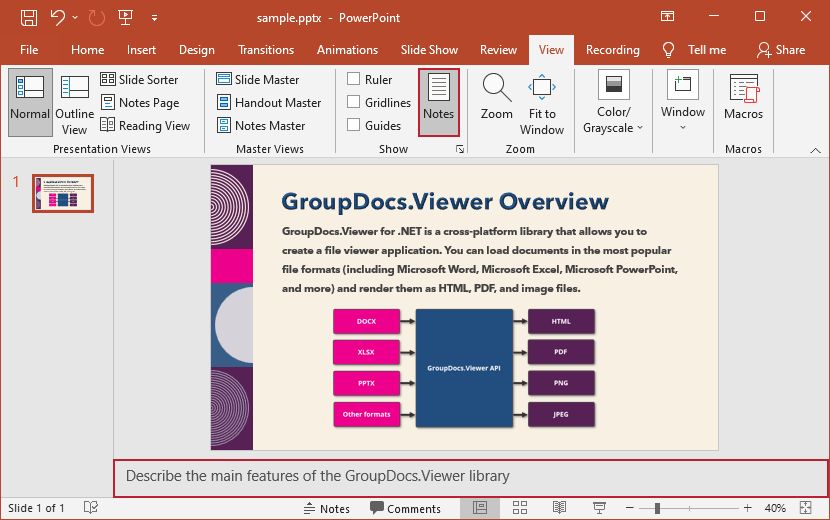This screenshot has width=830, height=520.
Task: Switch to Notes Page view
Action: point(140,102)
